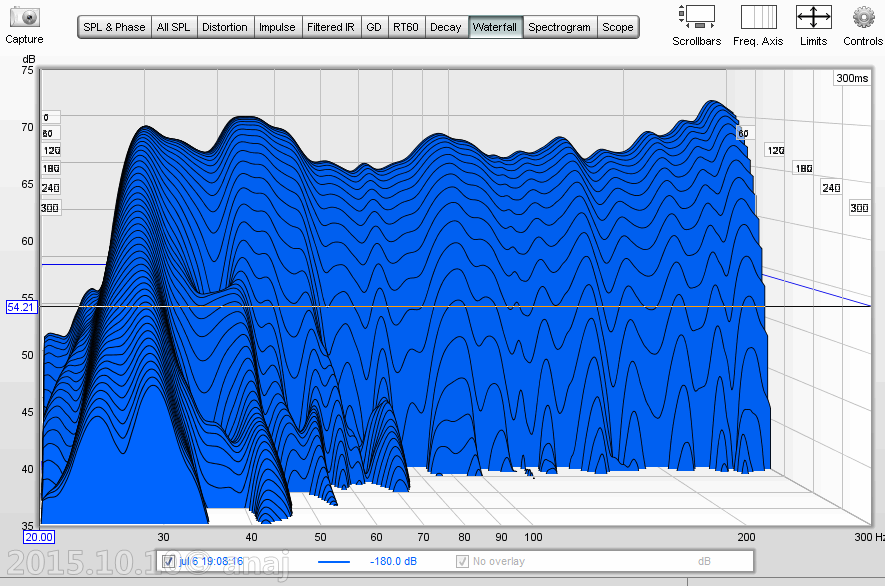The height and width of the screenshot is (586, 885).
Task: Switch to the SPL & Phase tab
Action: (x=114, y=27)
